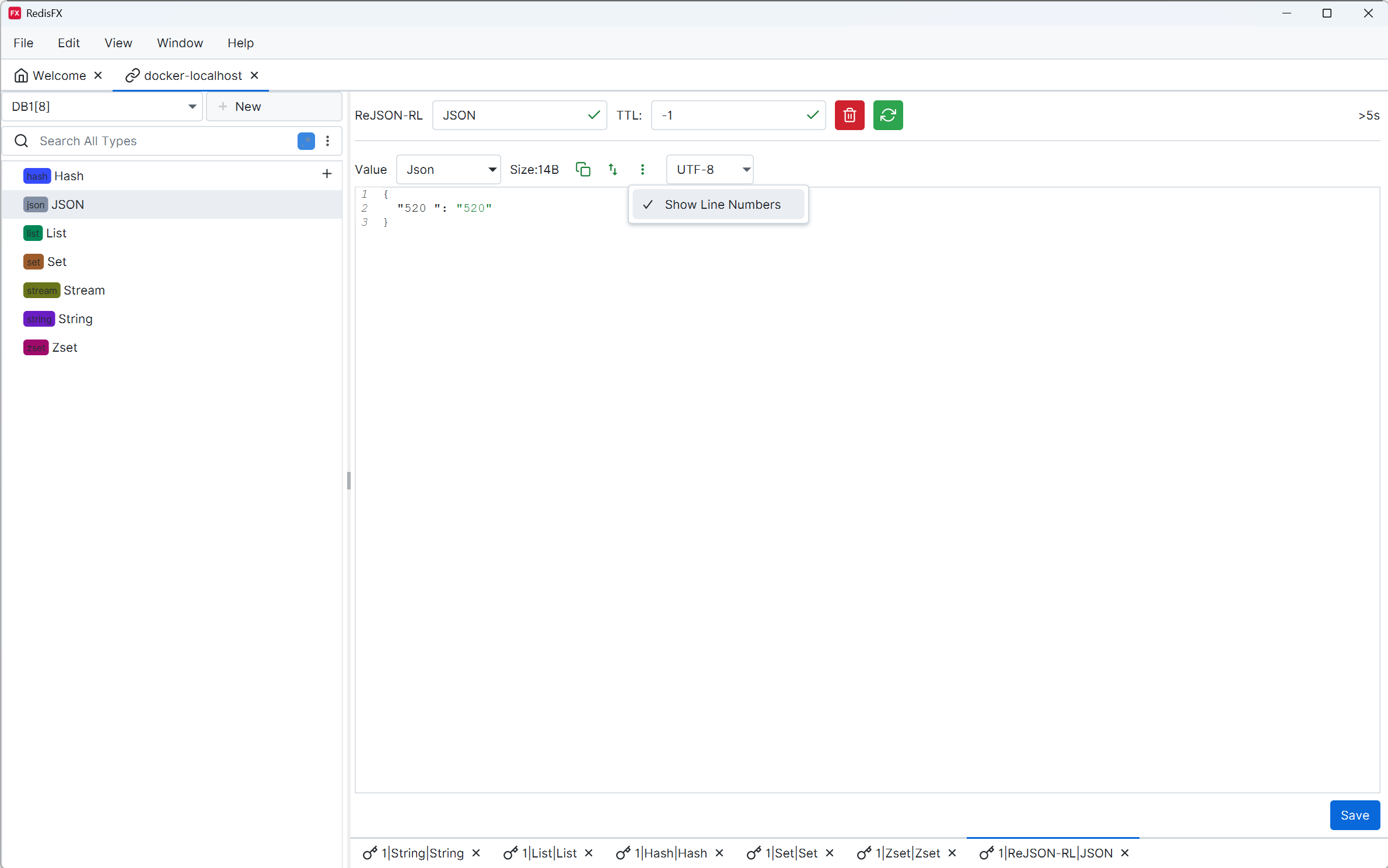Toggle the blue pattern match button in search
Screen dimensions: 1388x868
306,141
